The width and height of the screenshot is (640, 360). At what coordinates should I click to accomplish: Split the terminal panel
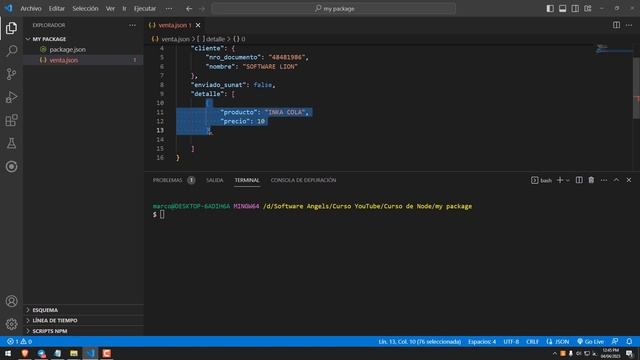click(579, 180)
